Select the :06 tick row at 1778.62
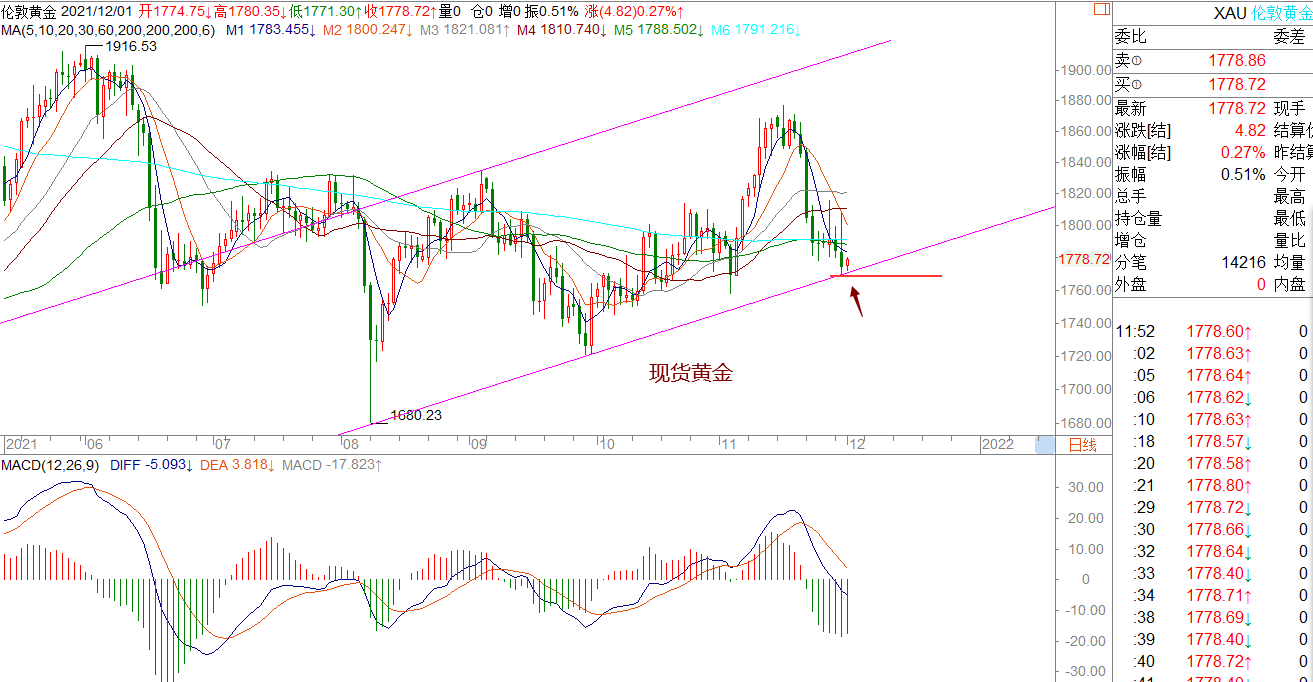 [1213, 397]
